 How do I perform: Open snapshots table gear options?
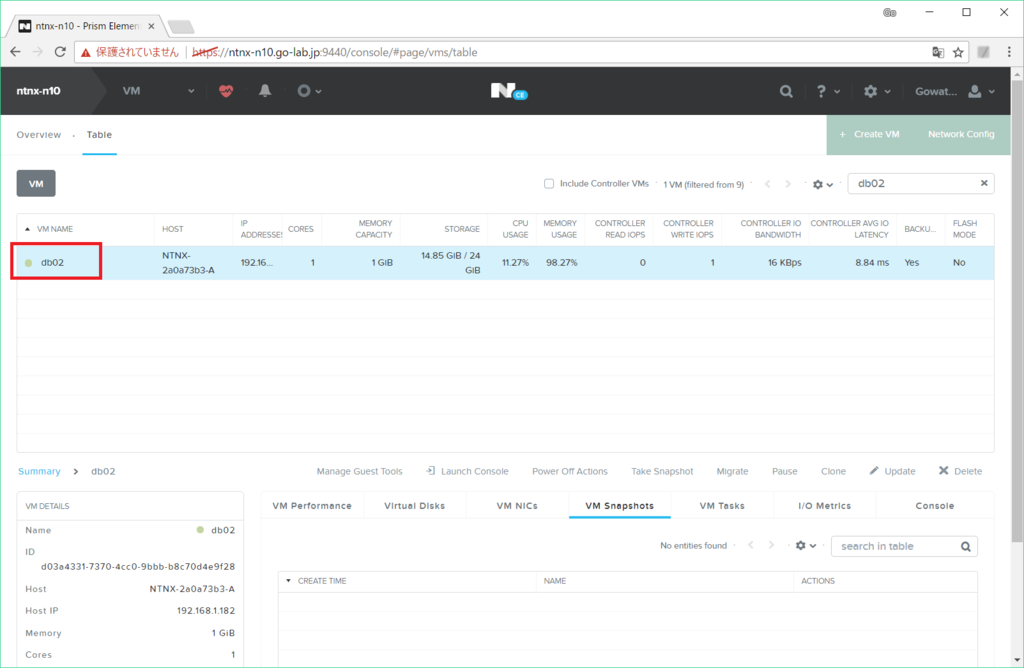pos(805,545)
